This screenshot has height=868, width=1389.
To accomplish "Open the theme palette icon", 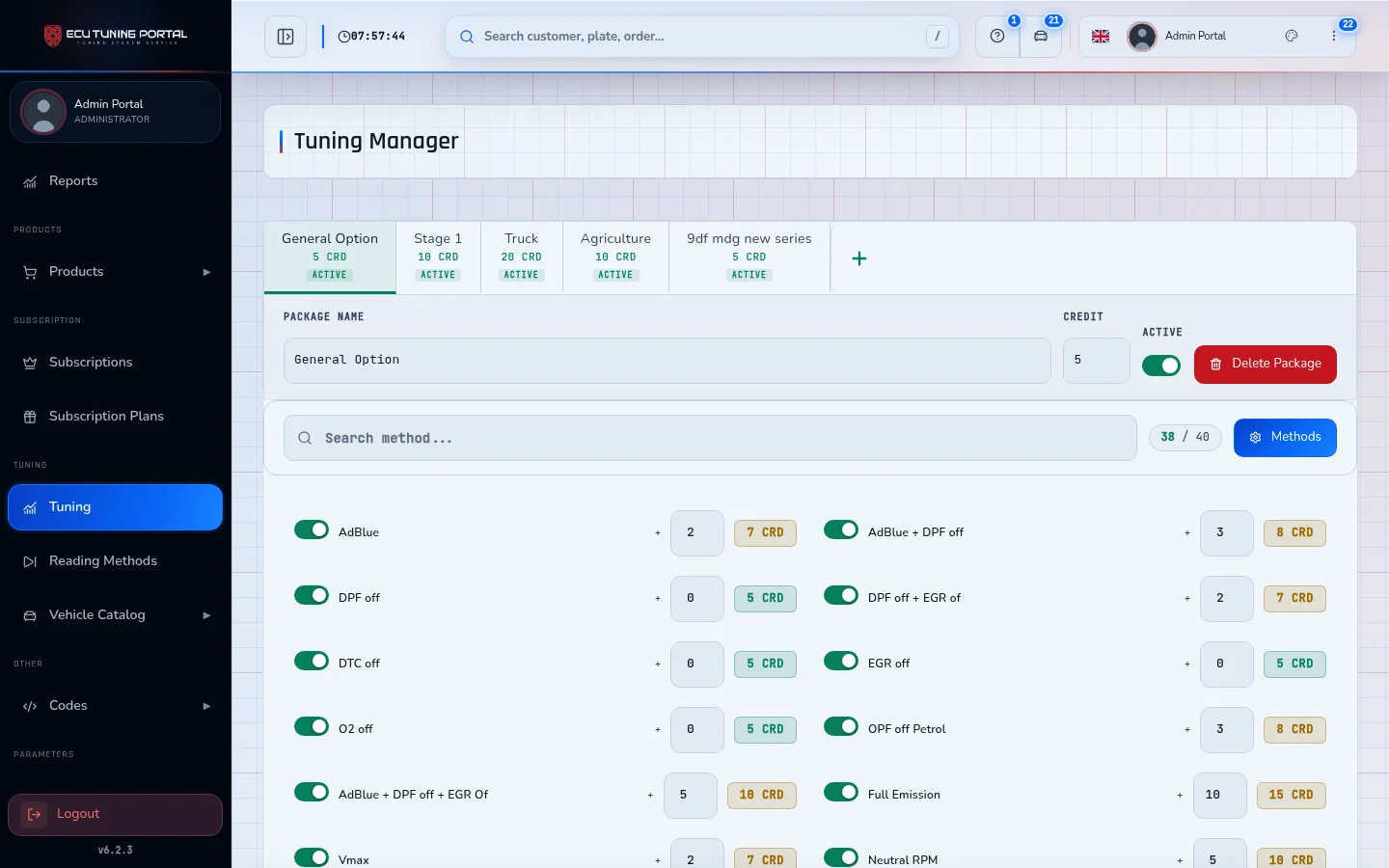I will (1292, 36).
